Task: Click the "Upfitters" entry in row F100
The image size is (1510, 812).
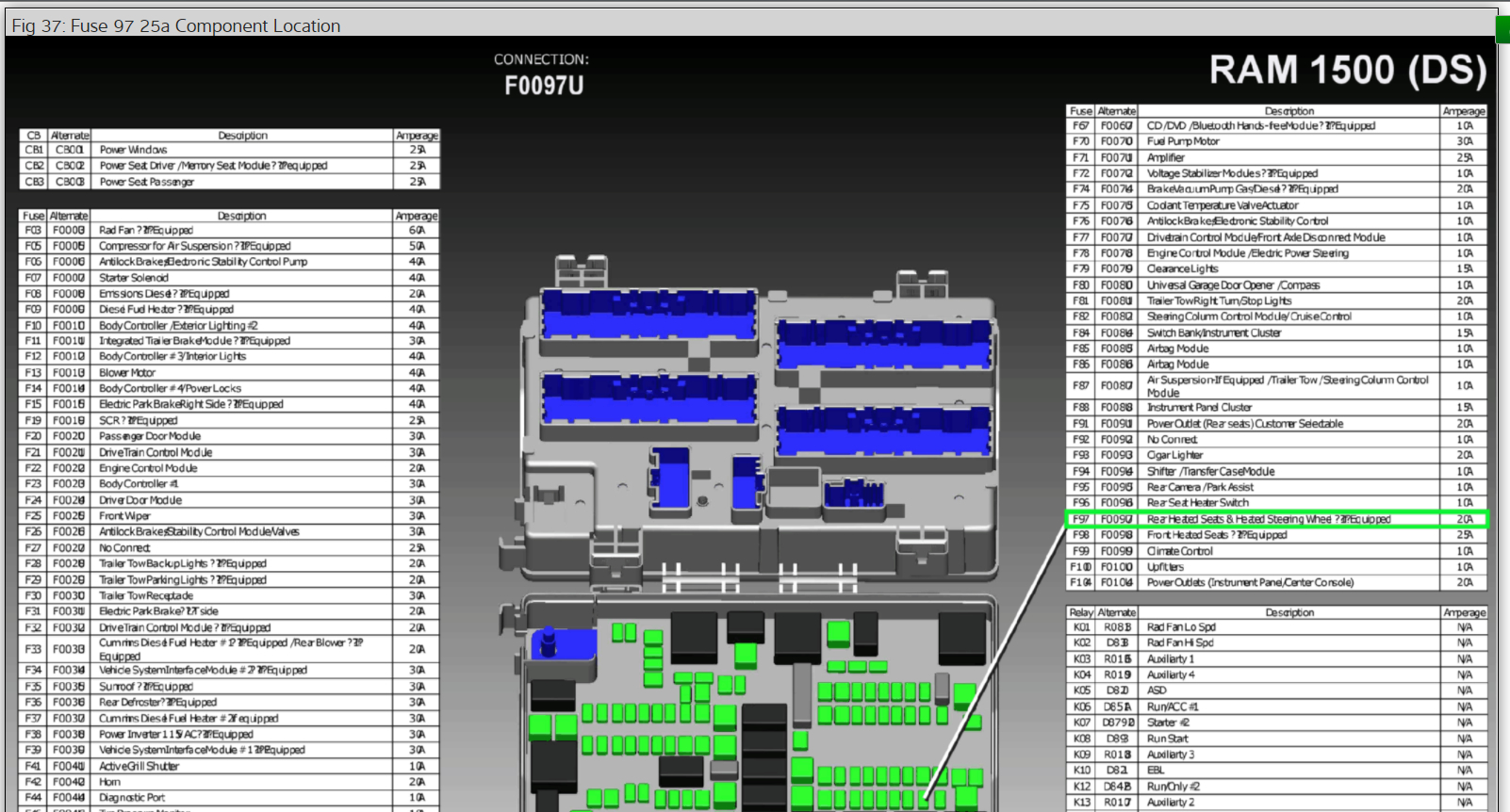Action: 1165,567
